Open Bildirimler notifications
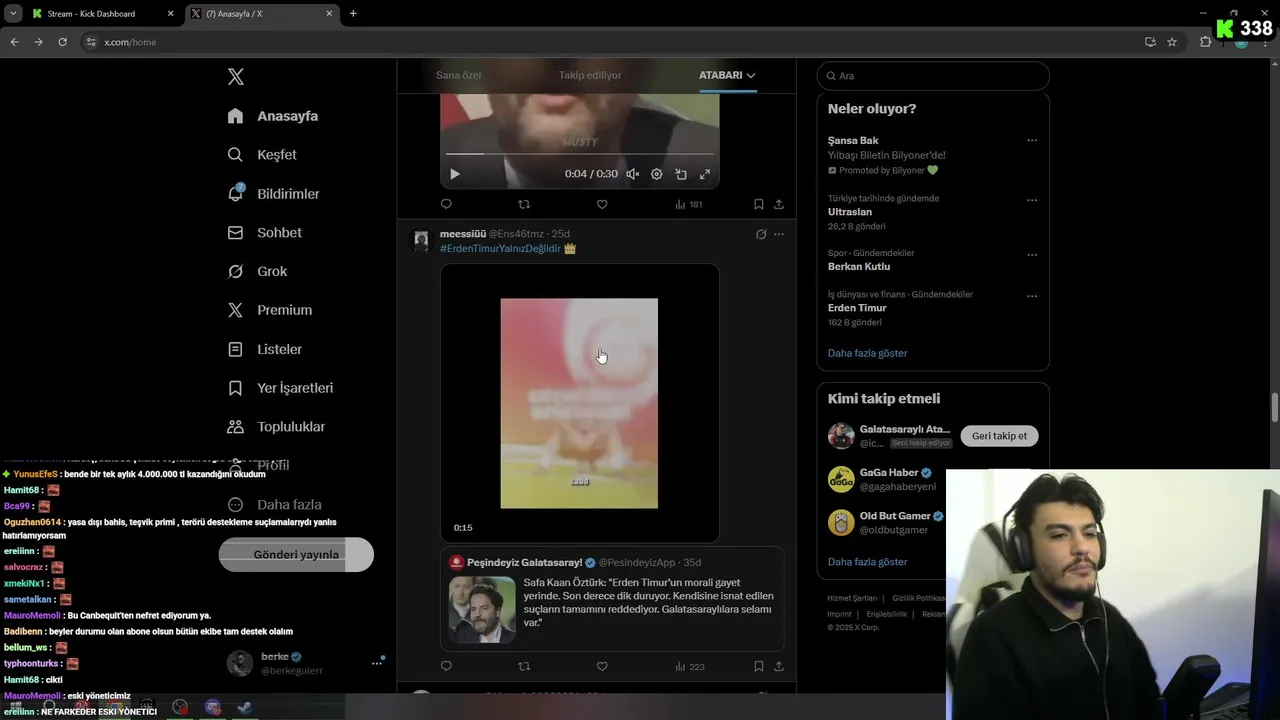This screenshot has width=1280, height=720. (273, 194)
